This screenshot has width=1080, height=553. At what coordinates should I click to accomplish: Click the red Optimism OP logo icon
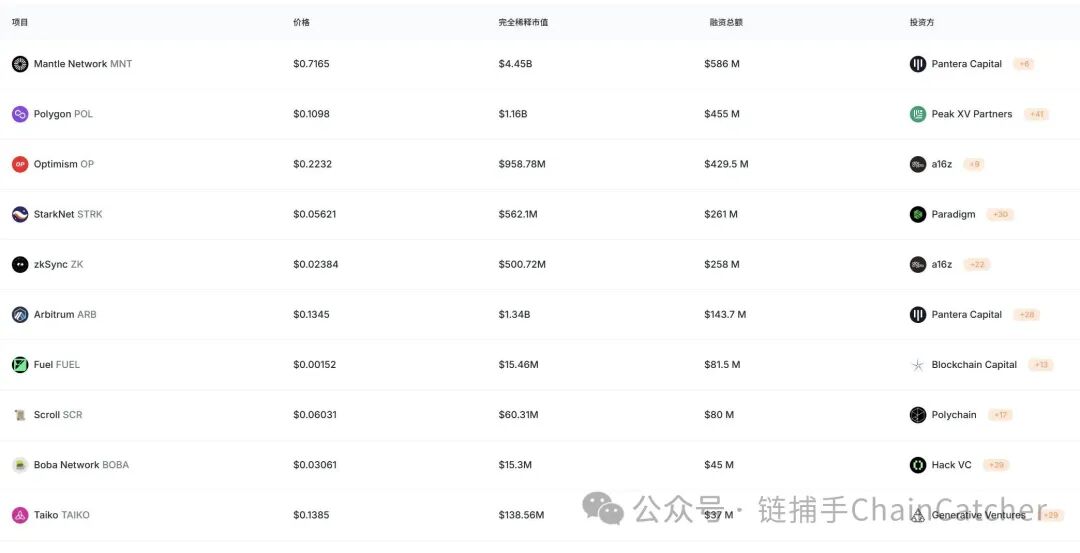click(x=20, y=165)
